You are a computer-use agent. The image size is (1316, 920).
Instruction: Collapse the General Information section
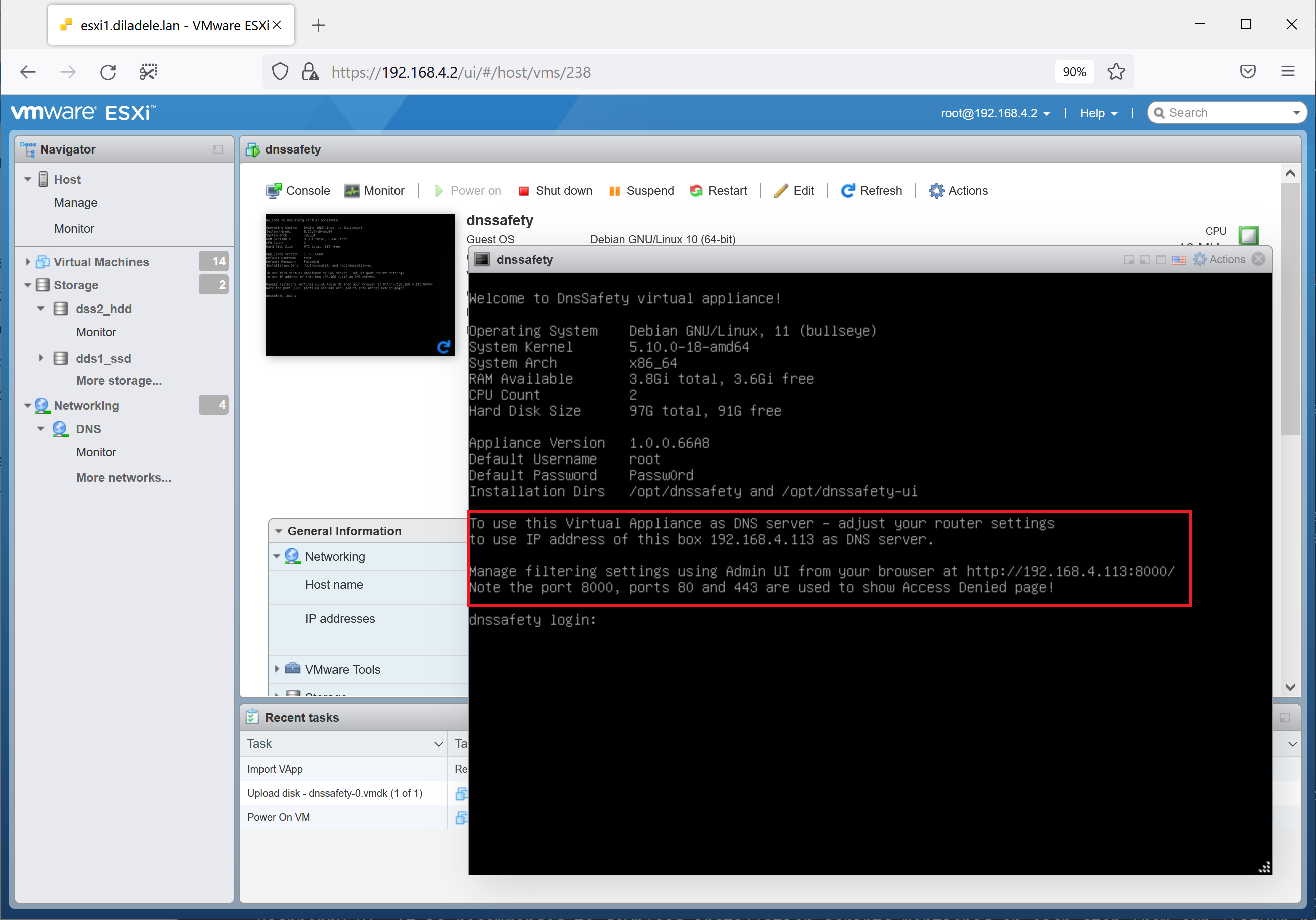[x=279, y=531]
